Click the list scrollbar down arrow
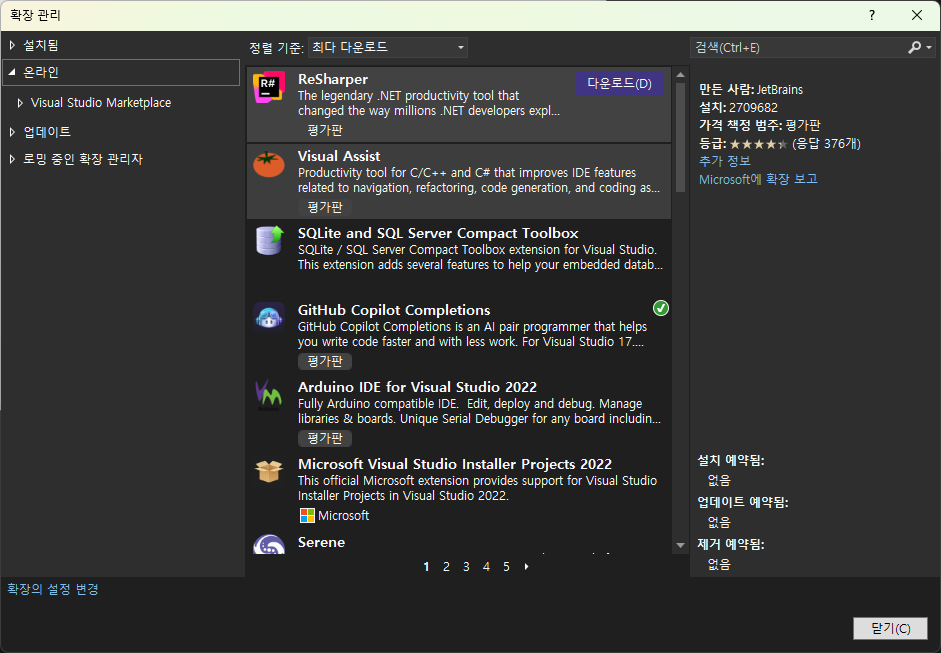The height and width of the screenshot is (653, 941). click(680, 546)
